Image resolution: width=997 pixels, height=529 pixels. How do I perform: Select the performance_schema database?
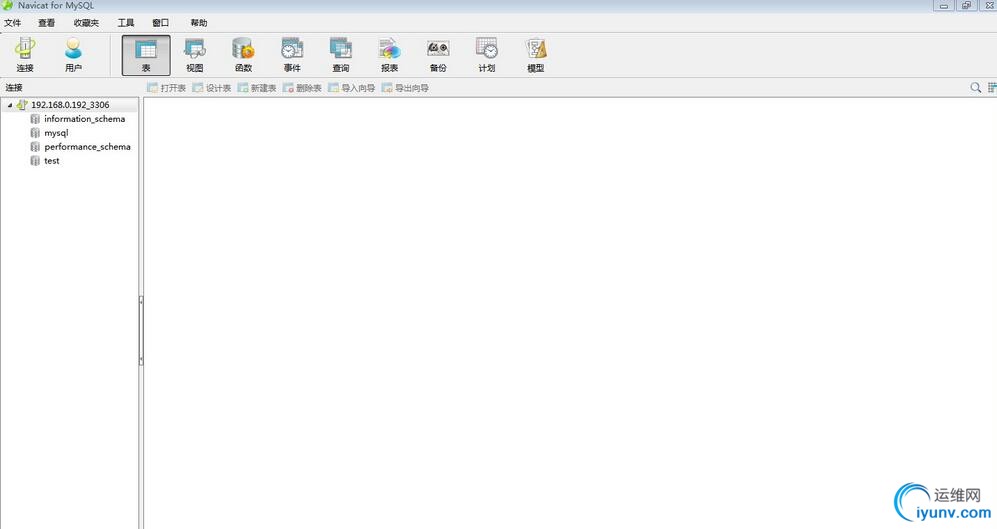pyautogui.click(x=87, y=147)
